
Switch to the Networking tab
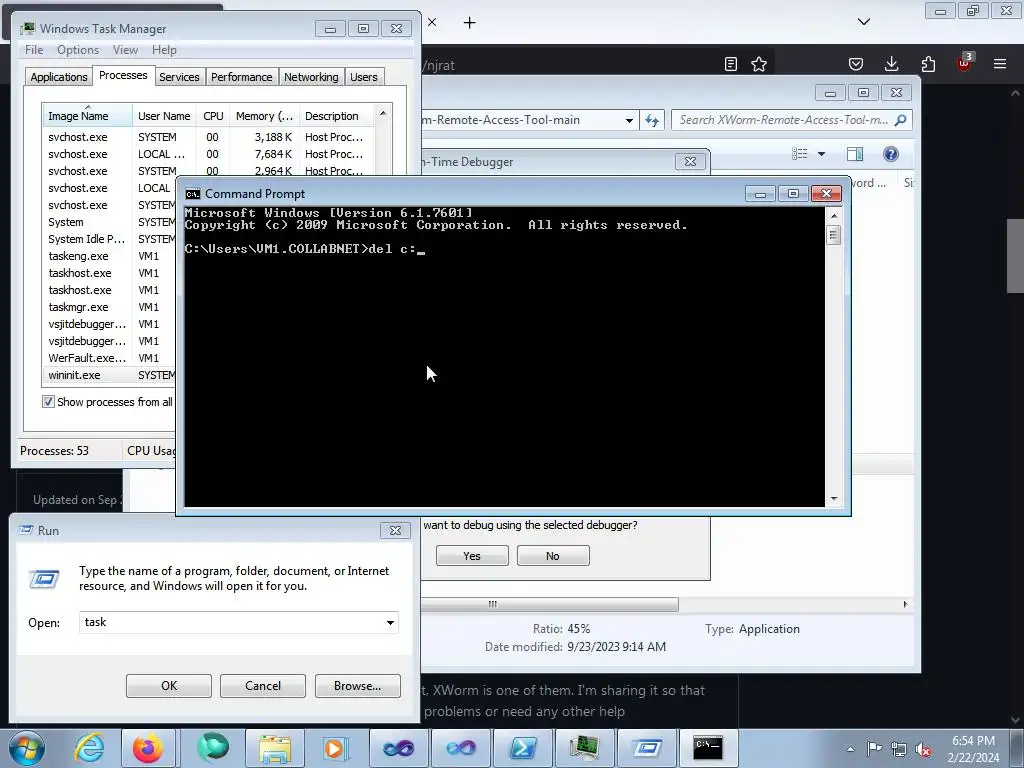[311, 77]
